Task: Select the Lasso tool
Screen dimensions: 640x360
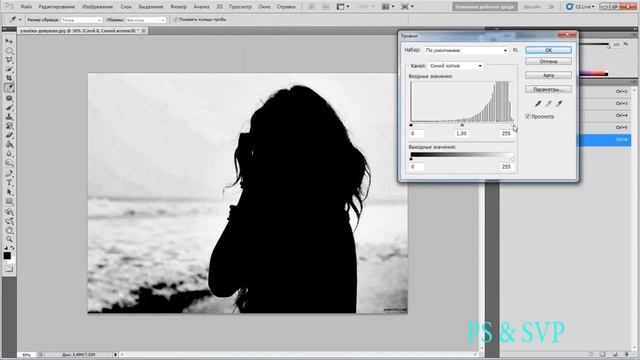Action: coord(9,60)
